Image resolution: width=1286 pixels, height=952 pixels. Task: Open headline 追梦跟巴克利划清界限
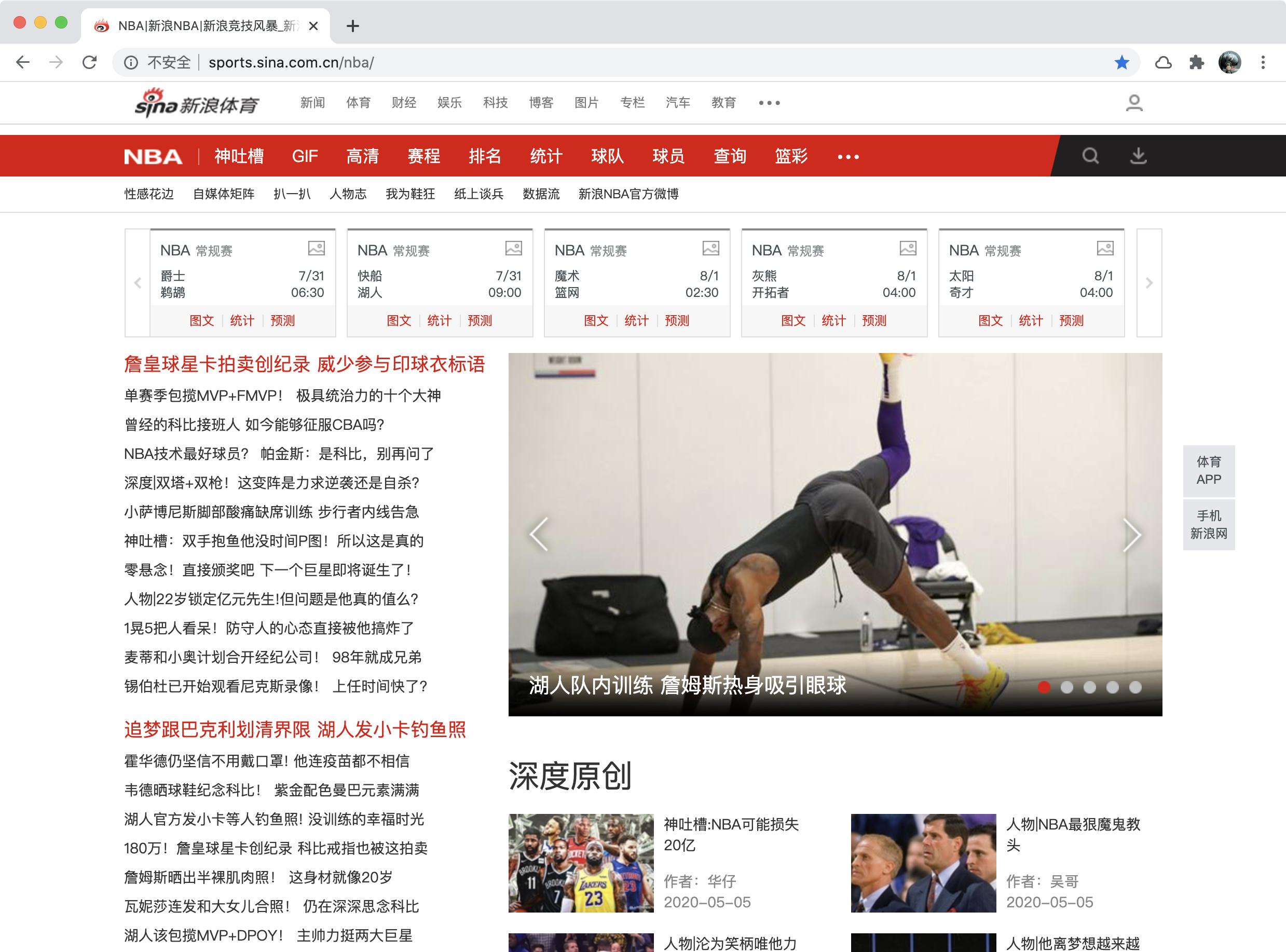pos(217,729)
